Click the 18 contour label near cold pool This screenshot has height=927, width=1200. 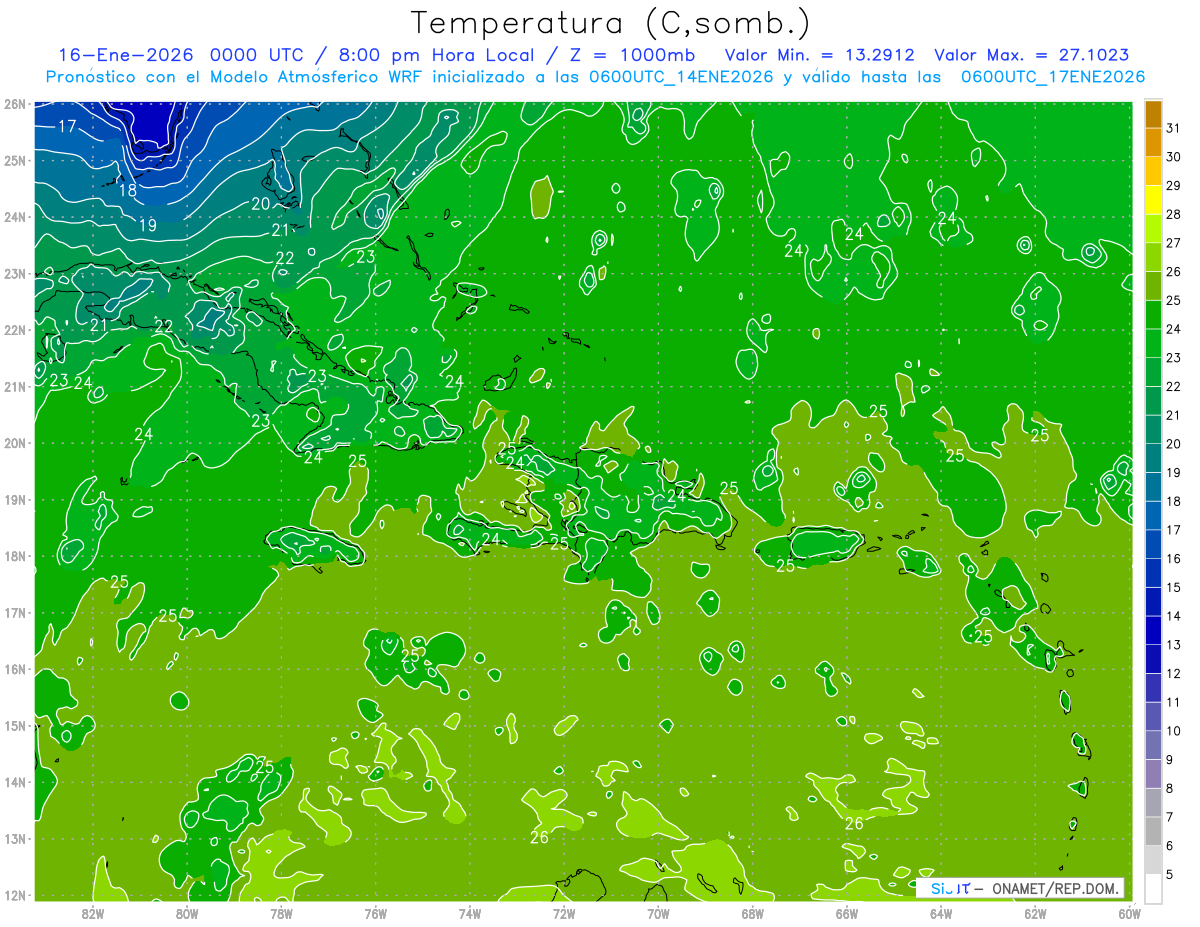click(128, 190)
